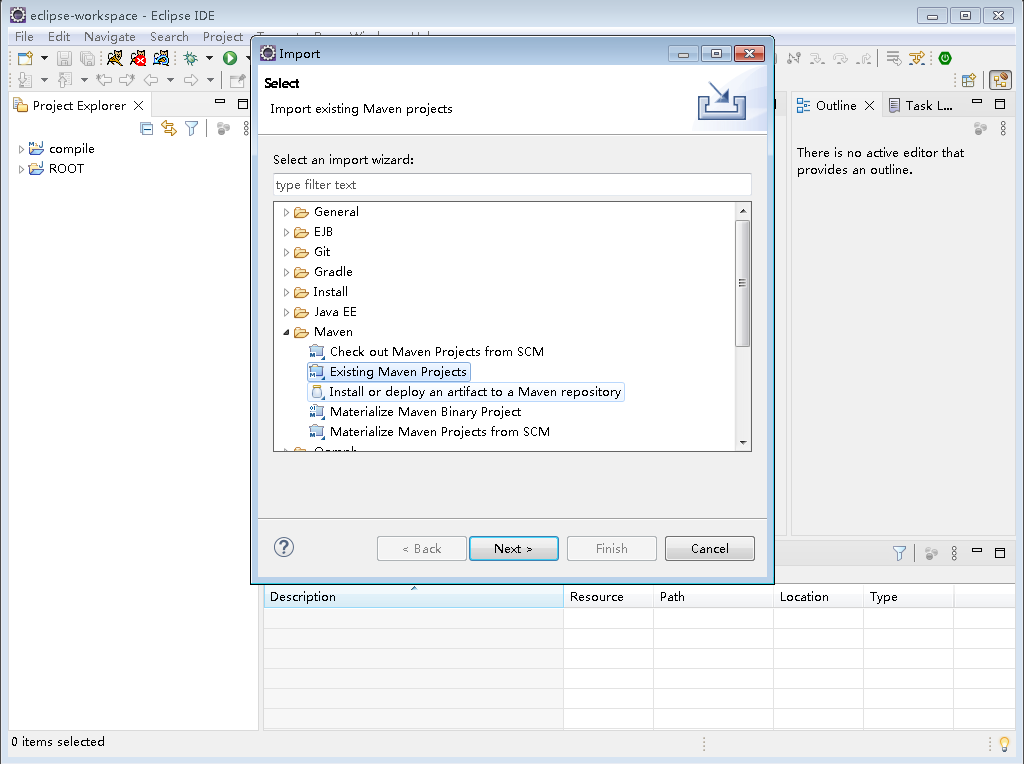Open Project Explorer View Menu dots
This screenshot has width=1024, height=764.
tap(246, 129)
